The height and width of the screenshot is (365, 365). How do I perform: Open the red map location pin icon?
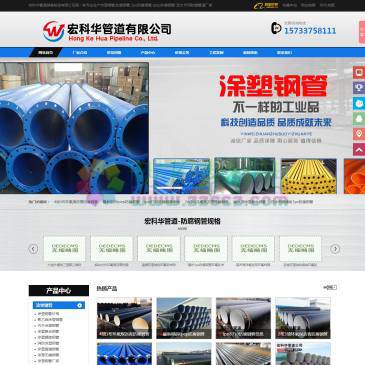[x=359, y=134]
